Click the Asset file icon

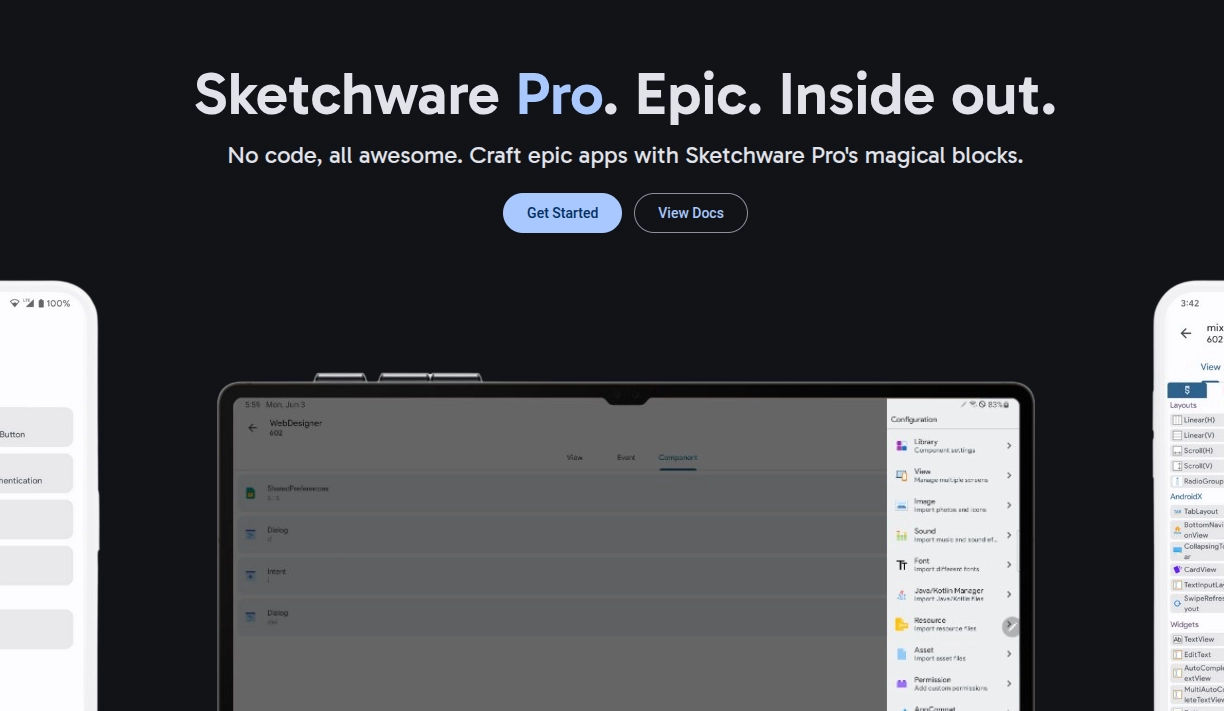901,654
